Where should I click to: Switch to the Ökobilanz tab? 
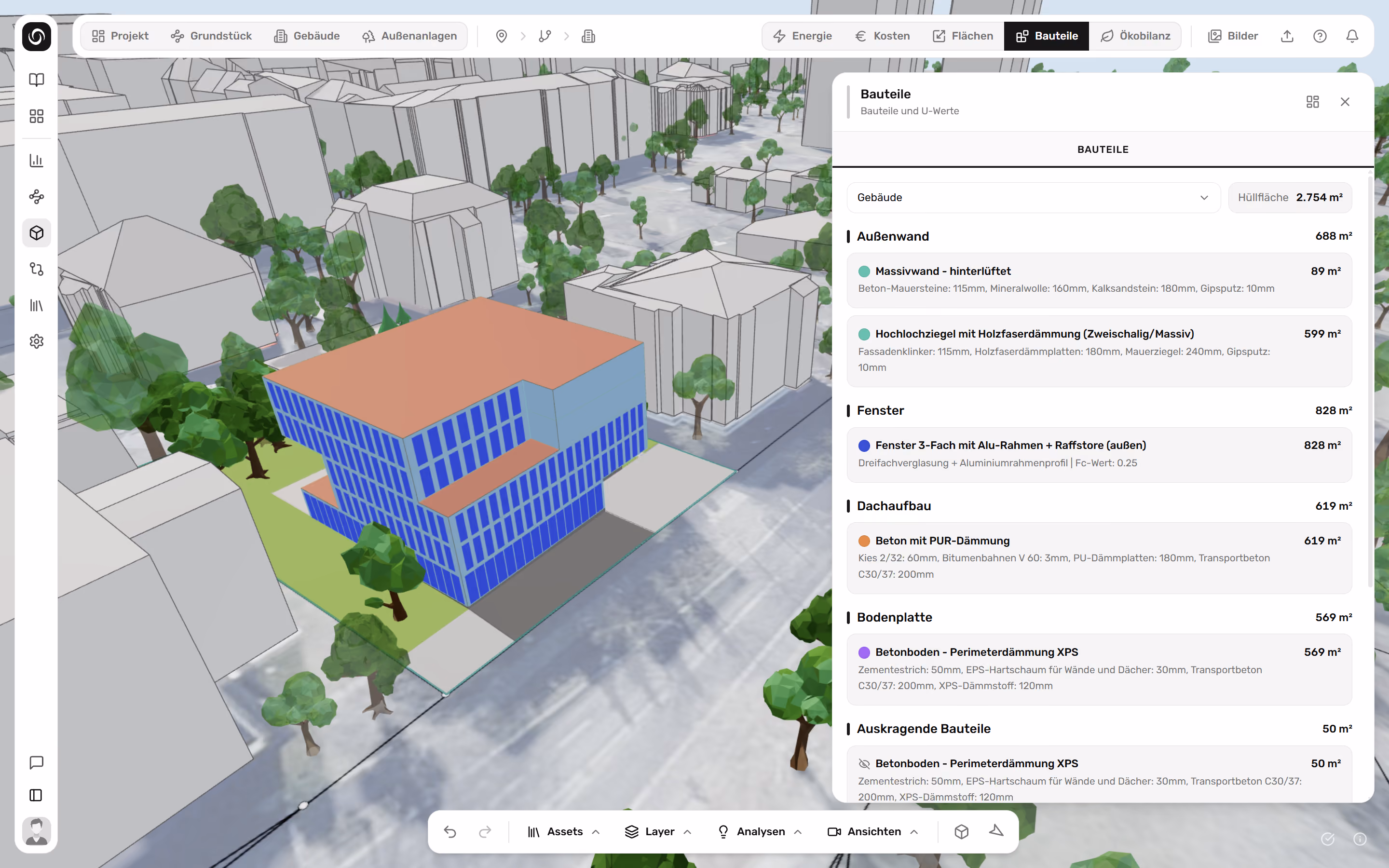1135,36
